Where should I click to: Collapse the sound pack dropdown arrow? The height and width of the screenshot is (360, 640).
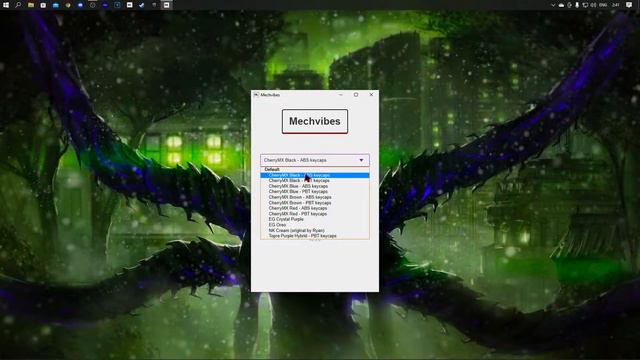[361, 160]
